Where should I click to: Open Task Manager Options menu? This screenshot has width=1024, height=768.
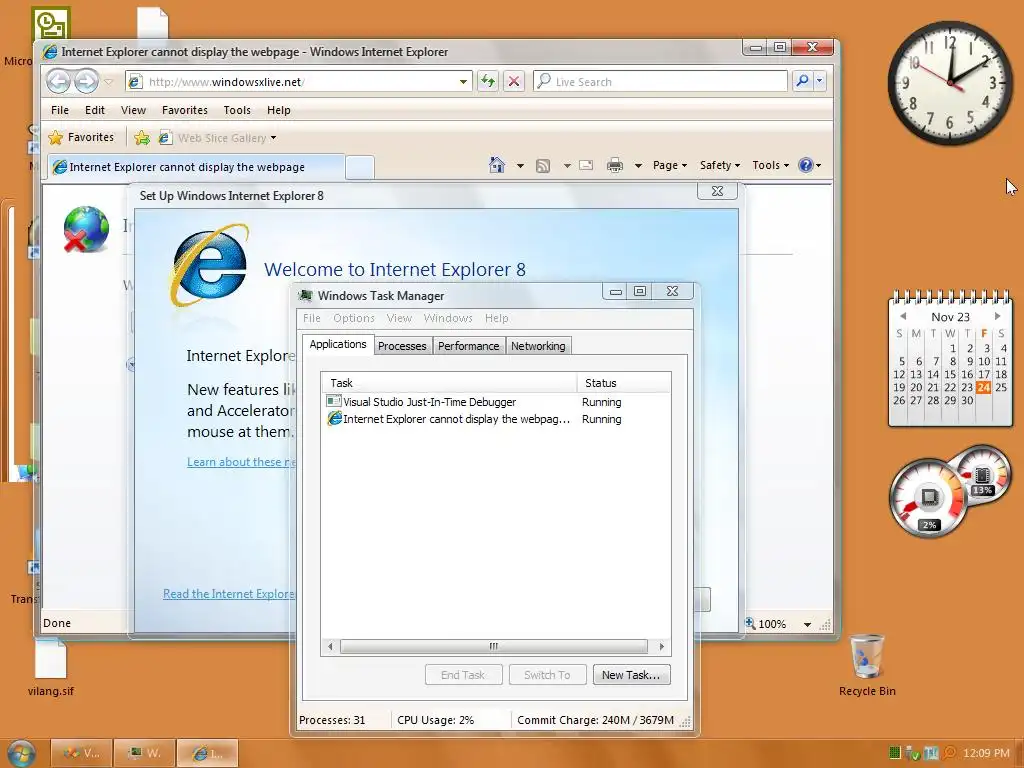(354, 318)
